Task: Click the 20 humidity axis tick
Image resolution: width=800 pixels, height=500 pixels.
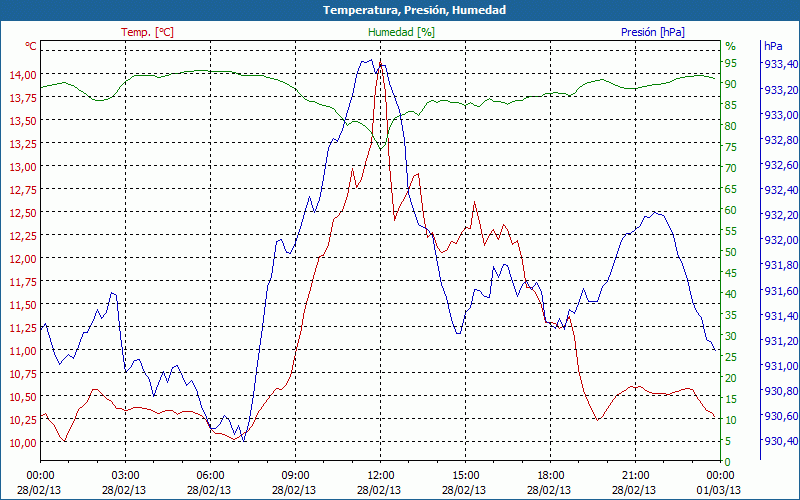Action: point(731,378)
